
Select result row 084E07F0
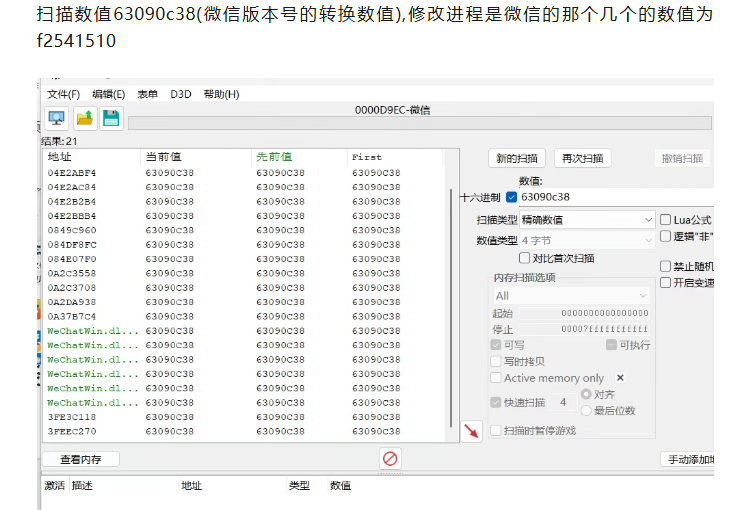tap(245, 259)
